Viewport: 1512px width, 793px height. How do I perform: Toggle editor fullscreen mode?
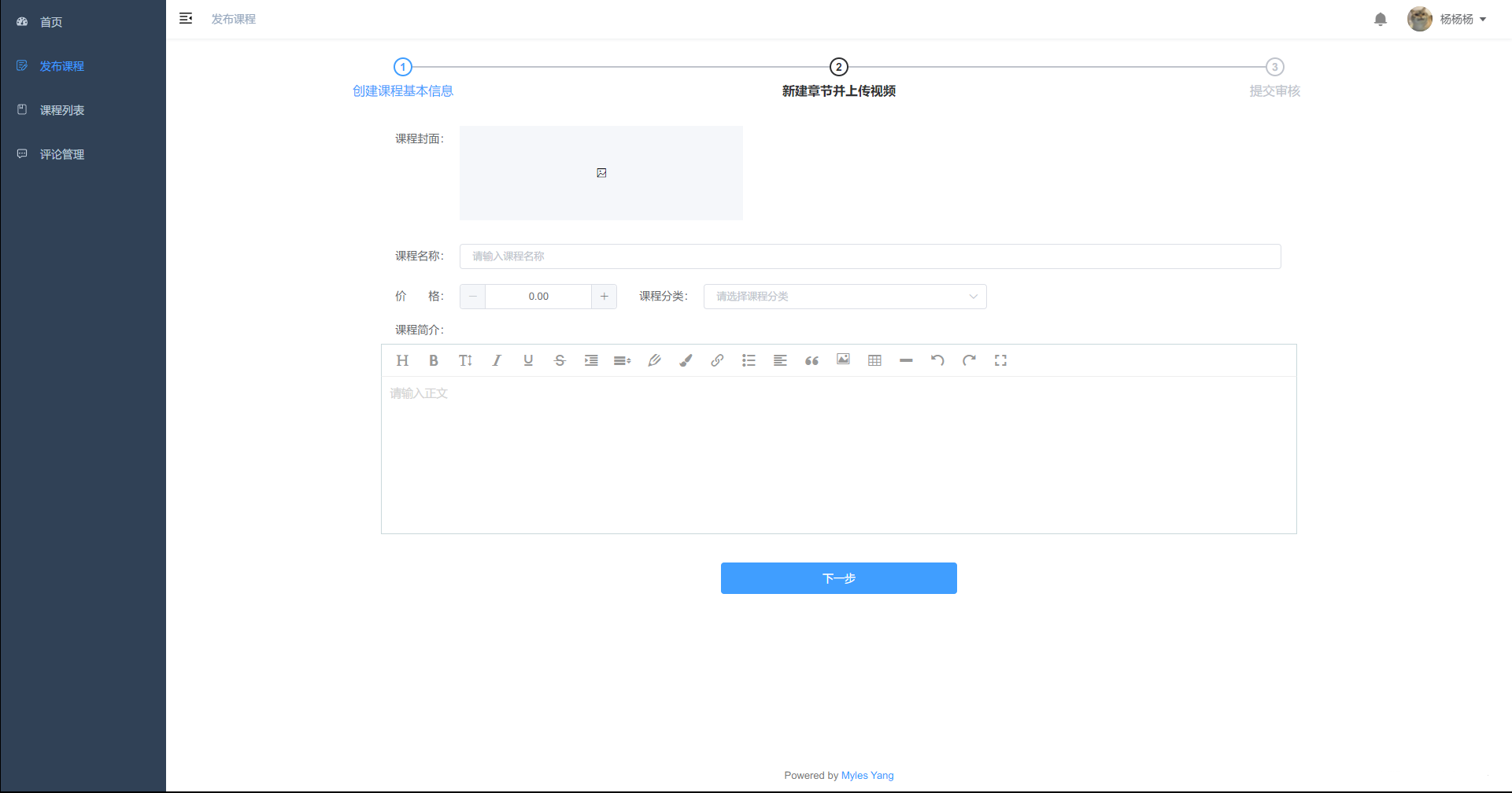tap(1000, 360)
